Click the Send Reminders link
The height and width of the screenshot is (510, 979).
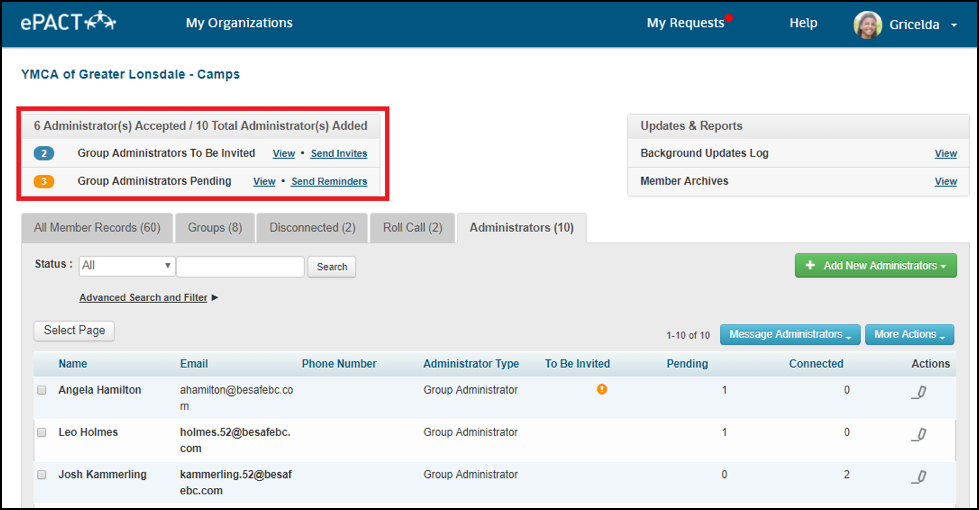tap(329, 182)
